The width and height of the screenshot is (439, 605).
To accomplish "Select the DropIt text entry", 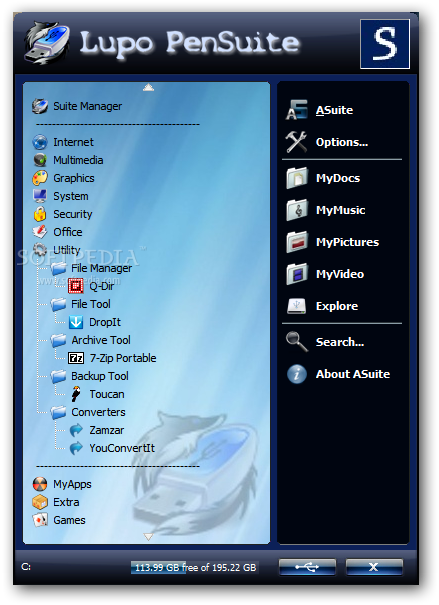I will 105,322.
